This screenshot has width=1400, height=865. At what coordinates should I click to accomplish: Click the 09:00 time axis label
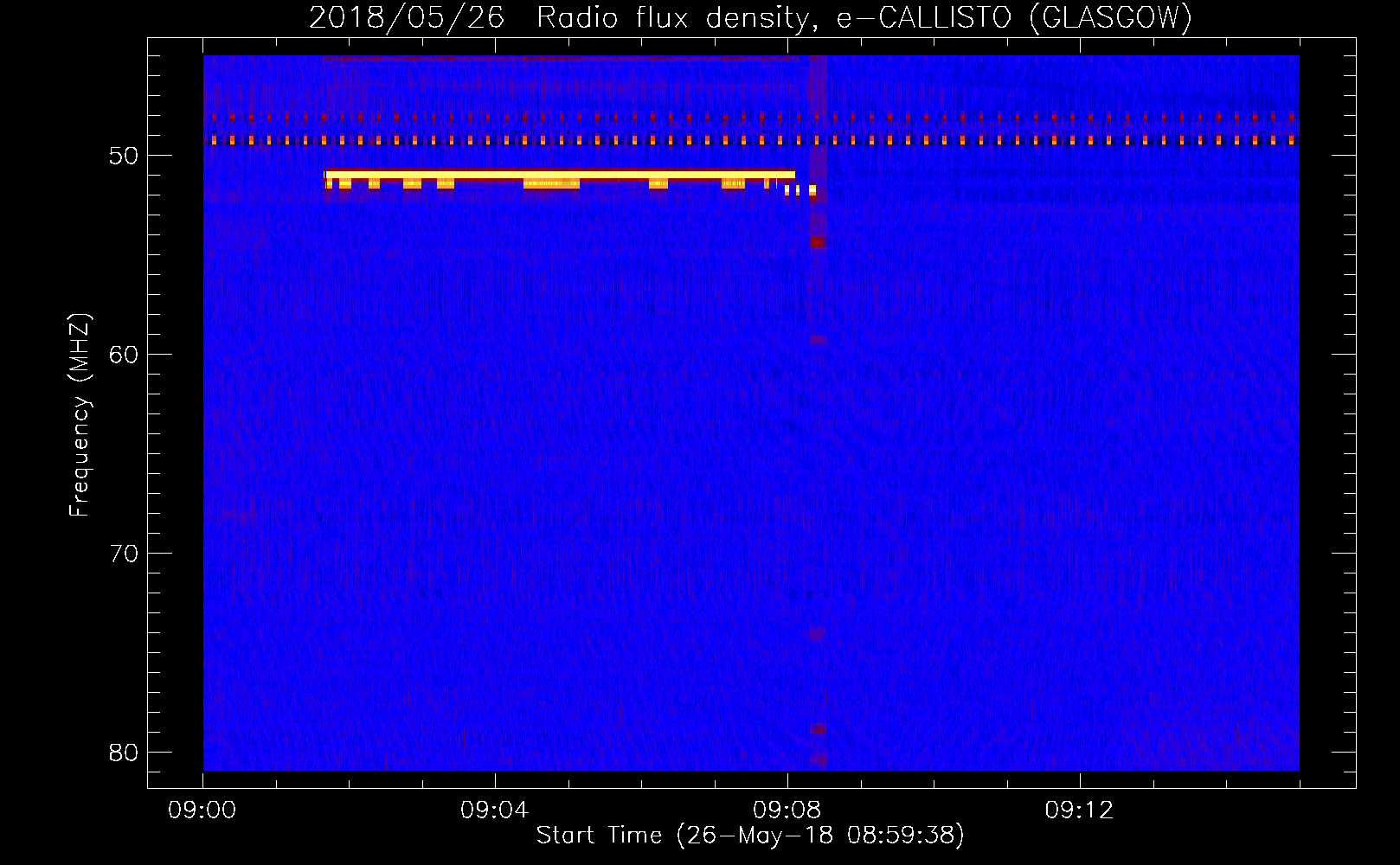coord(202,811)
